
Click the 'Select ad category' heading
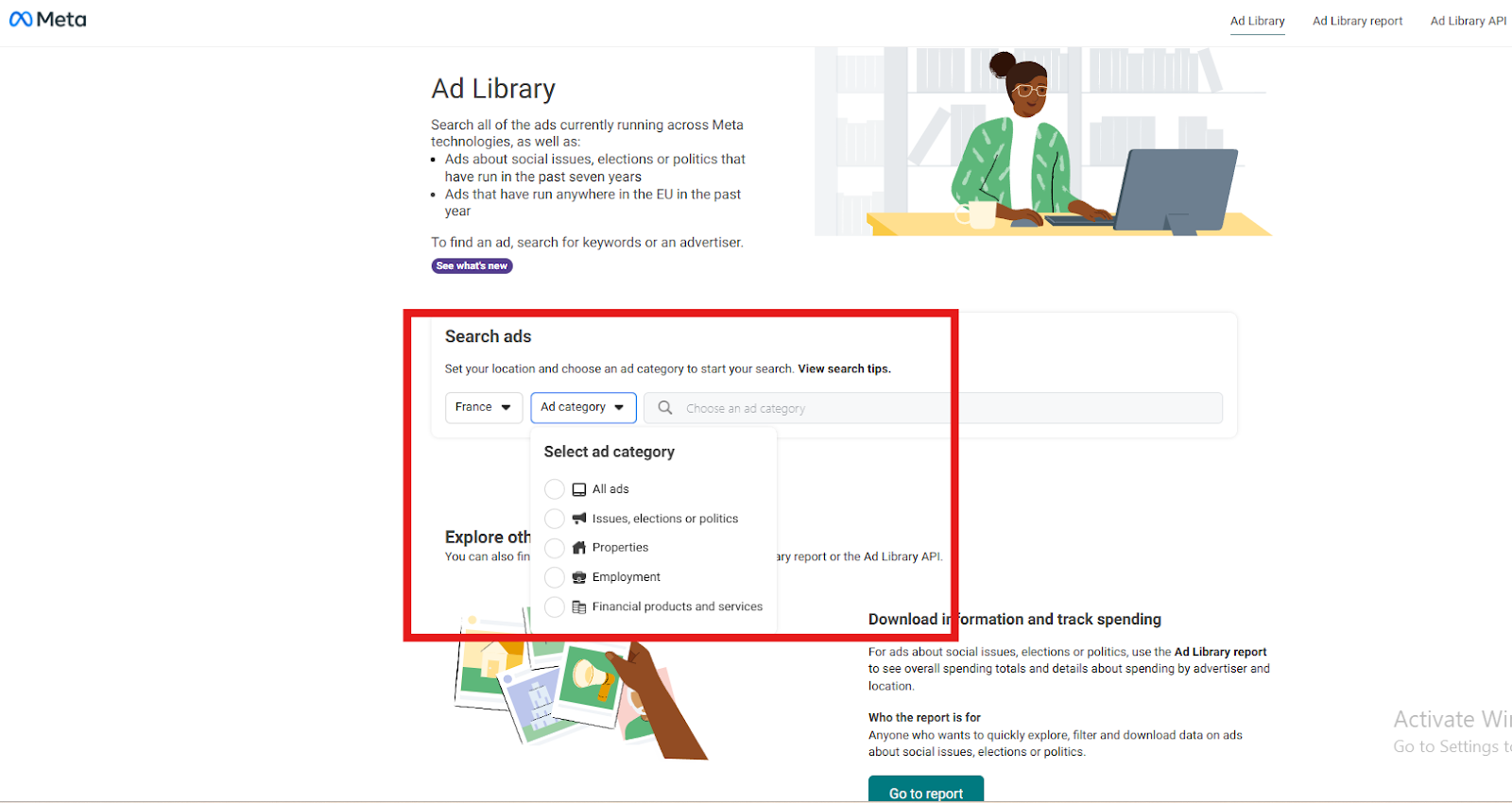[610, 452]
